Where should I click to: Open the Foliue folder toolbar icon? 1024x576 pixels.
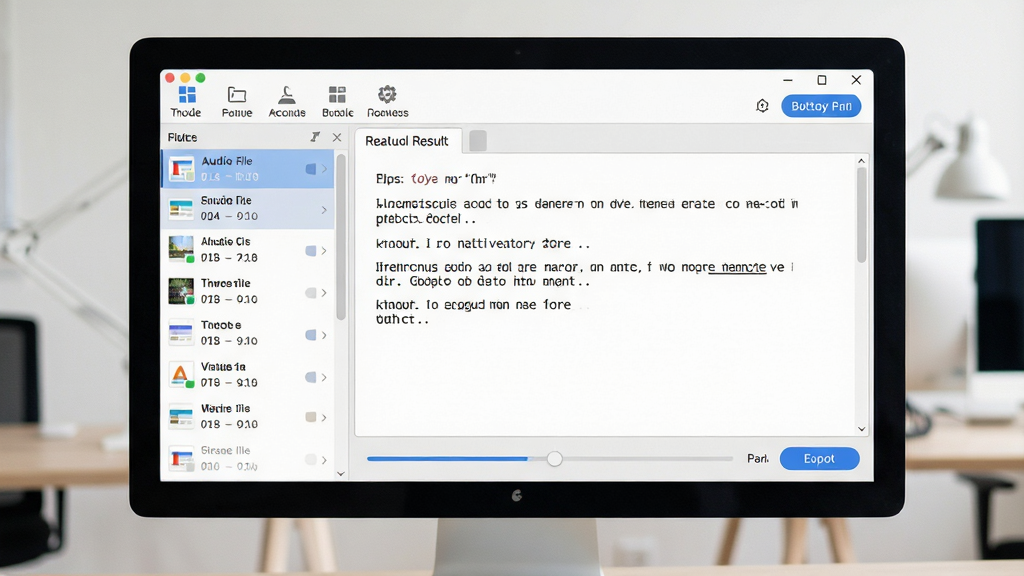click(x=236, y=95)
